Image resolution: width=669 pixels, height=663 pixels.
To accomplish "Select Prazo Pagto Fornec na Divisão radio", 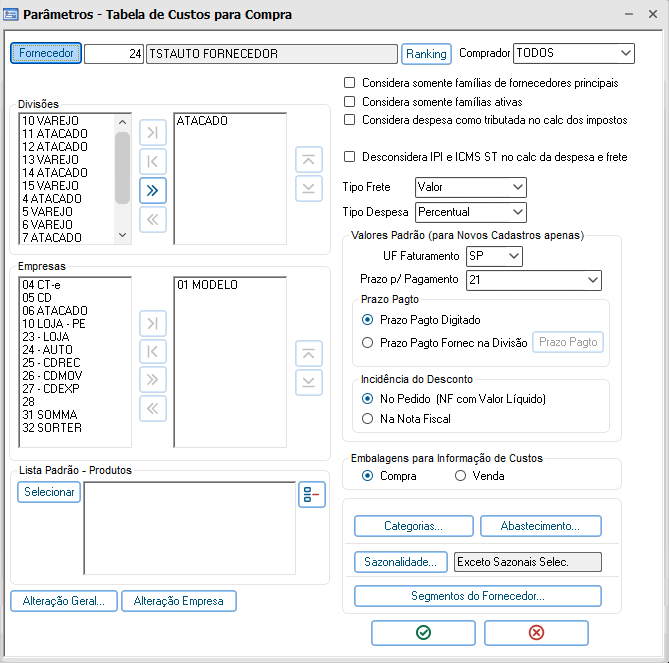I will point(367,343).
